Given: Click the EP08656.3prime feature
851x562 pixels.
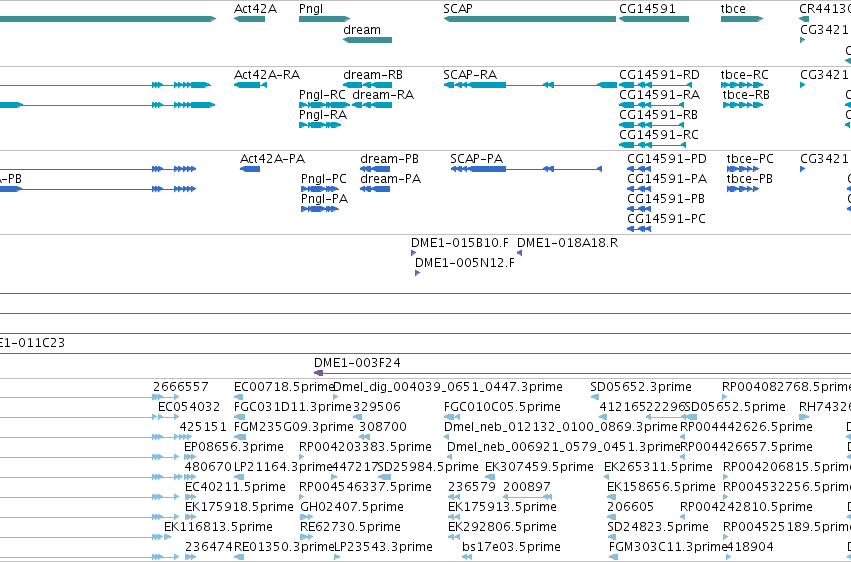Looking at the screenshot, I should click(189, 457).
